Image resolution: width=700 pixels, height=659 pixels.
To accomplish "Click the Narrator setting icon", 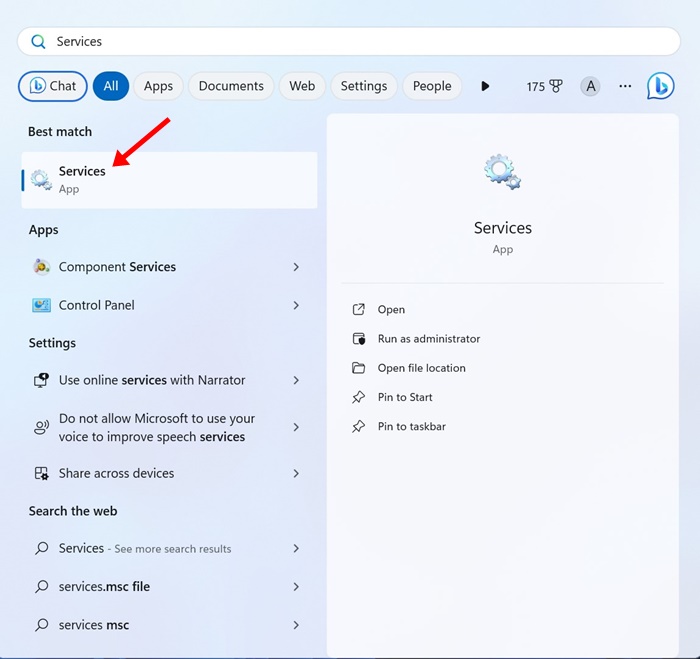I will pyautogui.click(x=42, y=380).
